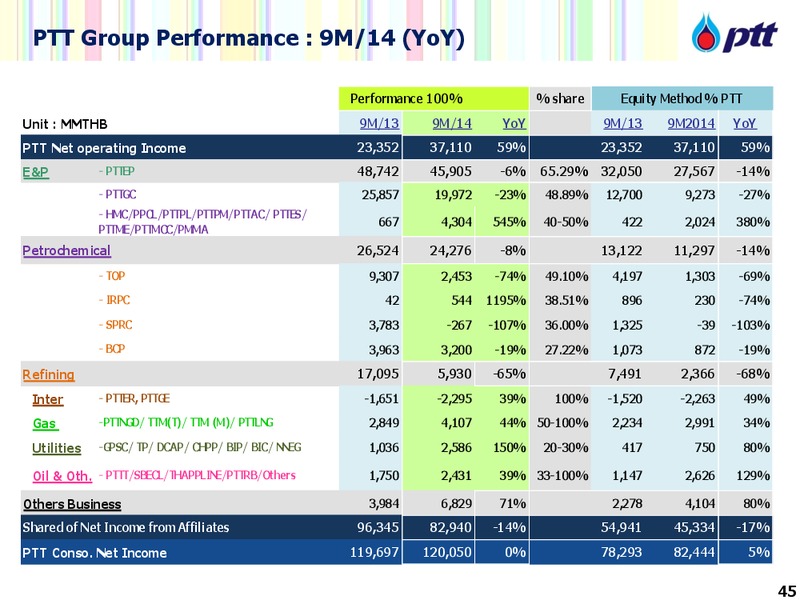The height and width of the screenshot is (600, 800).
Task: Click the HMC/PPCL/PTTPL row label
Action: (203, 221)
